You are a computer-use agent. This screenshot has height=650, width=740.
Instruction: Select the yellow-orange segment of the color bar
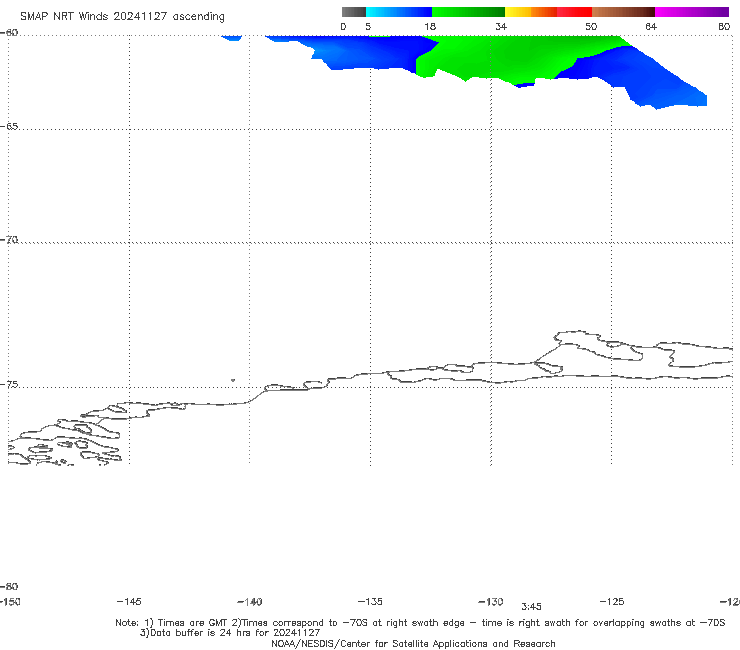(x=530, y=12)
